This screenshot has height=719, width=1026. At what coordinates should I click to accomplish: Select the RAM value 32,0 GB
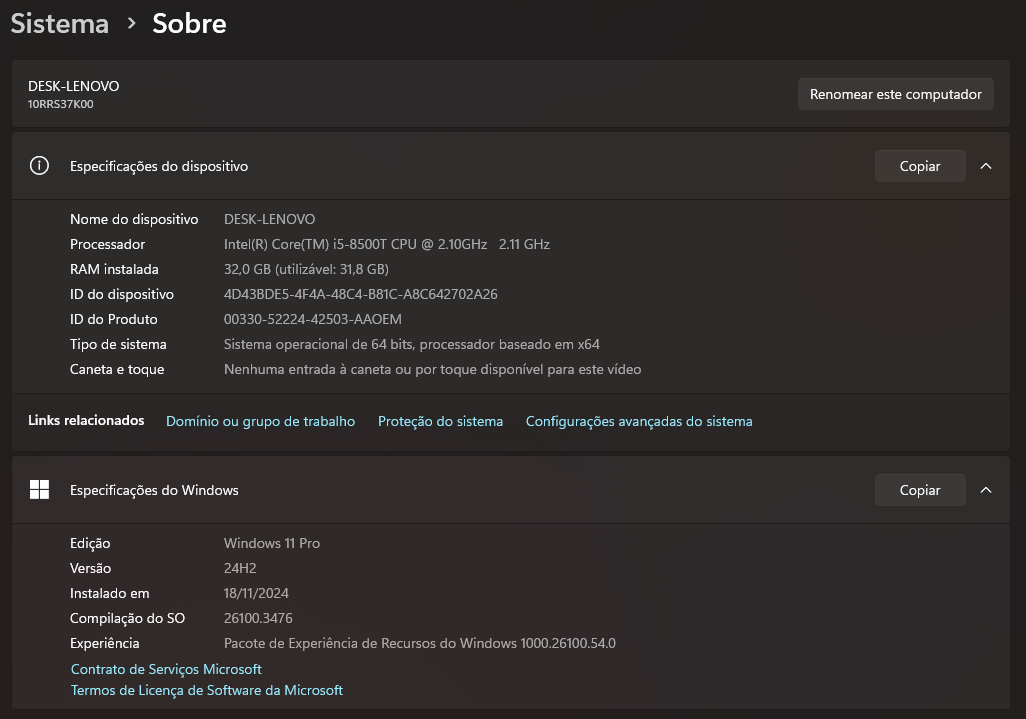point(306,269)
